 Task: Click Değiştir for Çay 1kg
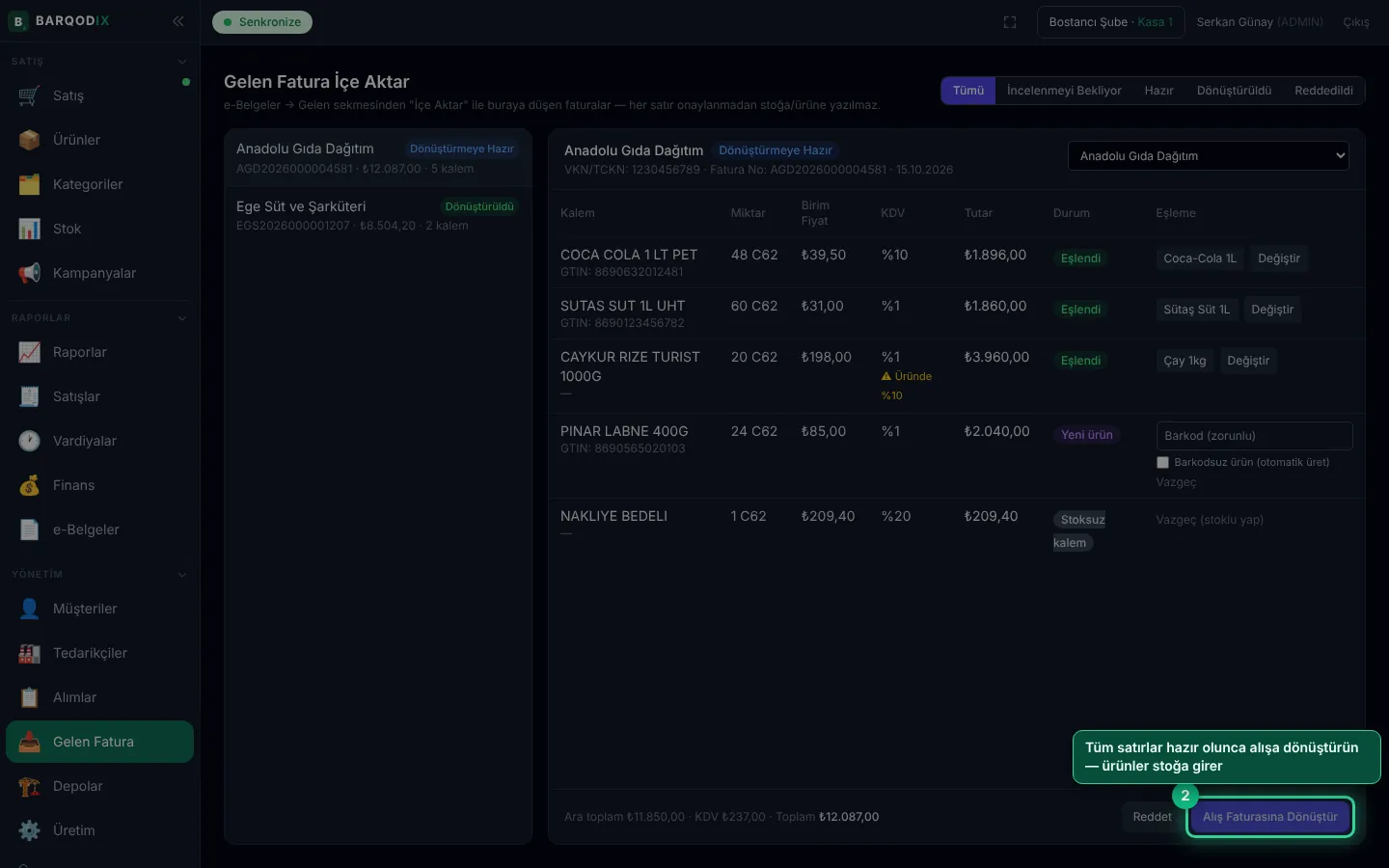pos(1248,361)
